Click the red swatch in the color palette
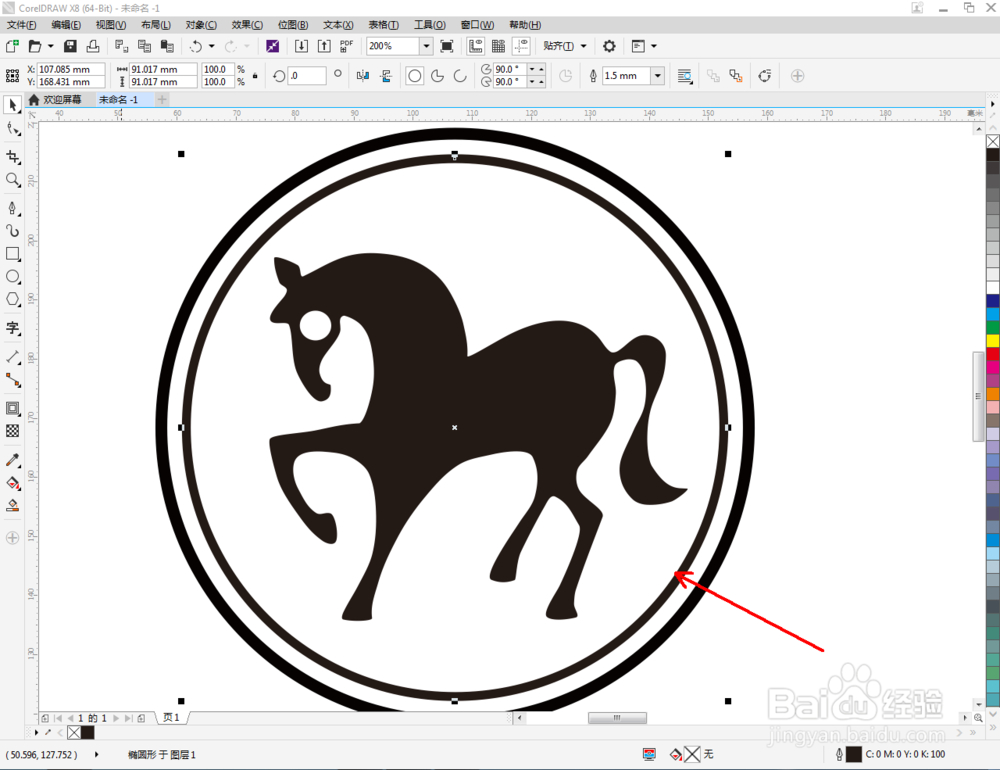 tap(993, 354)
